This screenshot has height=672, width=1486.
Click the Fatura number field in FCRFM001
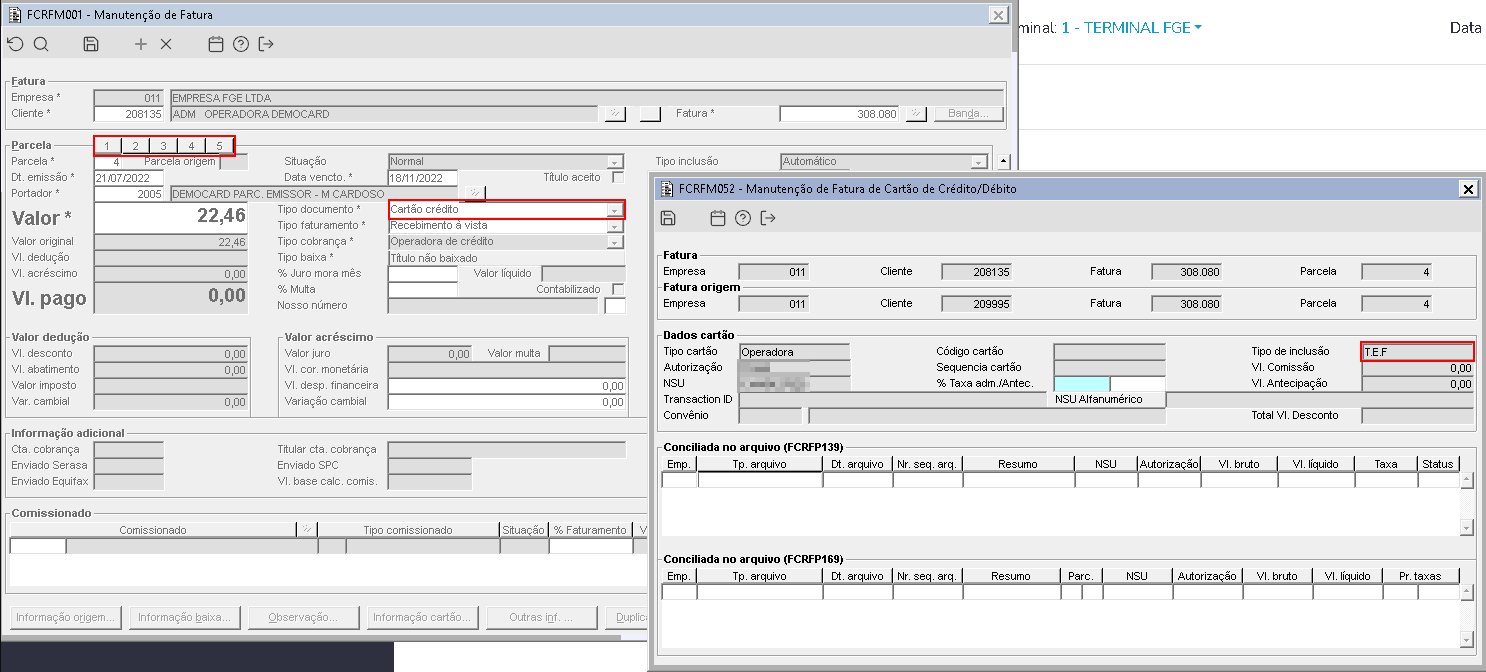tap(839, 114)
